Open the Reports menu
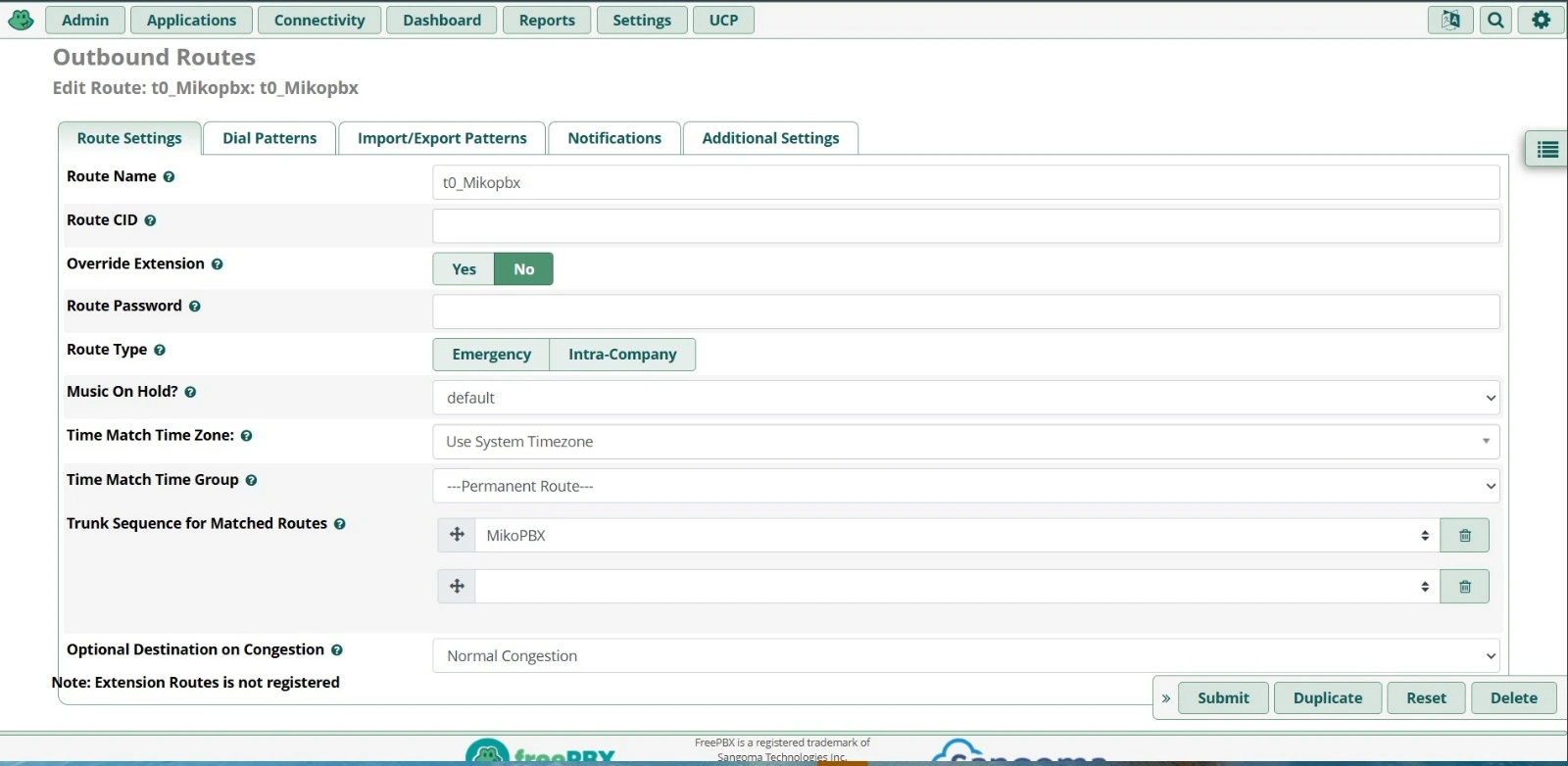 pos(547,20)
